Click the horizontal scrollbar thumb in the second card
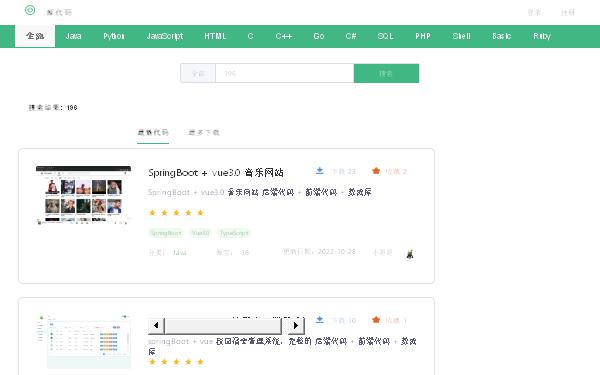Viewport: 600px width, 375px height. 223,326
